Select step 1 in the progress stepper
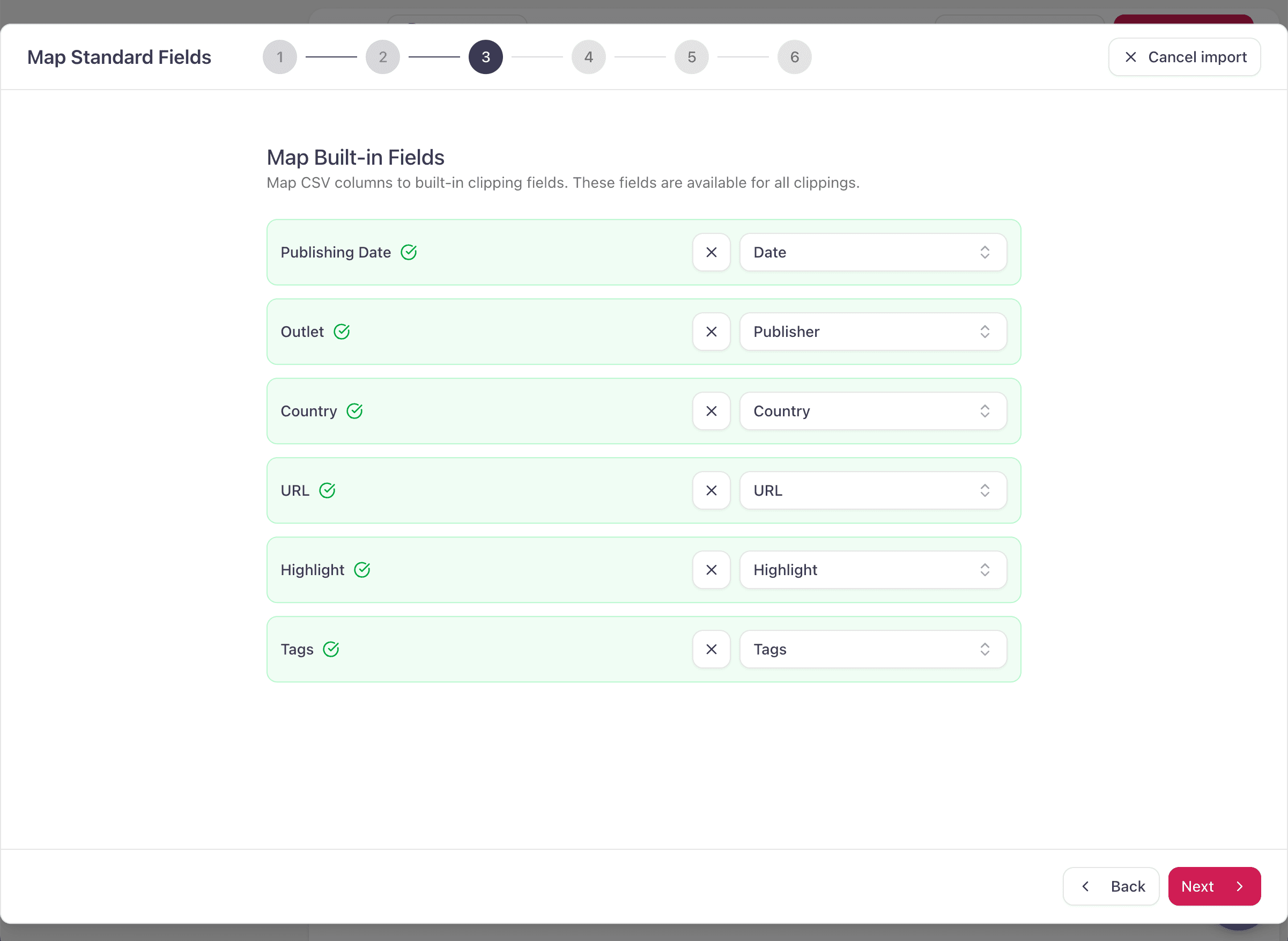The height and width of the screenshot is (941, 1288). pyautogui.click(x=279, y=56)
